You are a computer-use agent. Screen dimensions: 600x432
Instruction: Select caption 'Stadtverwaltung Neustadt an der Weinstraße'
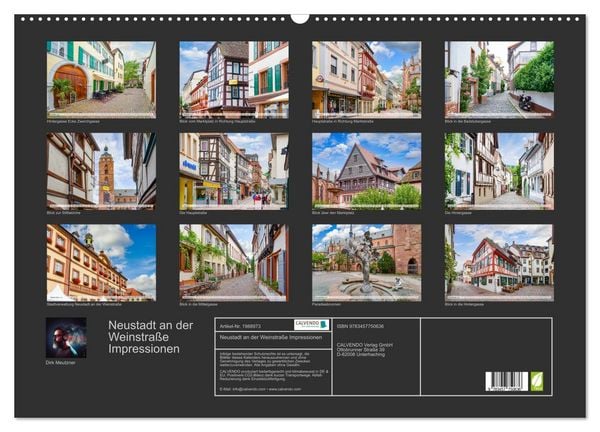[84, 305]
